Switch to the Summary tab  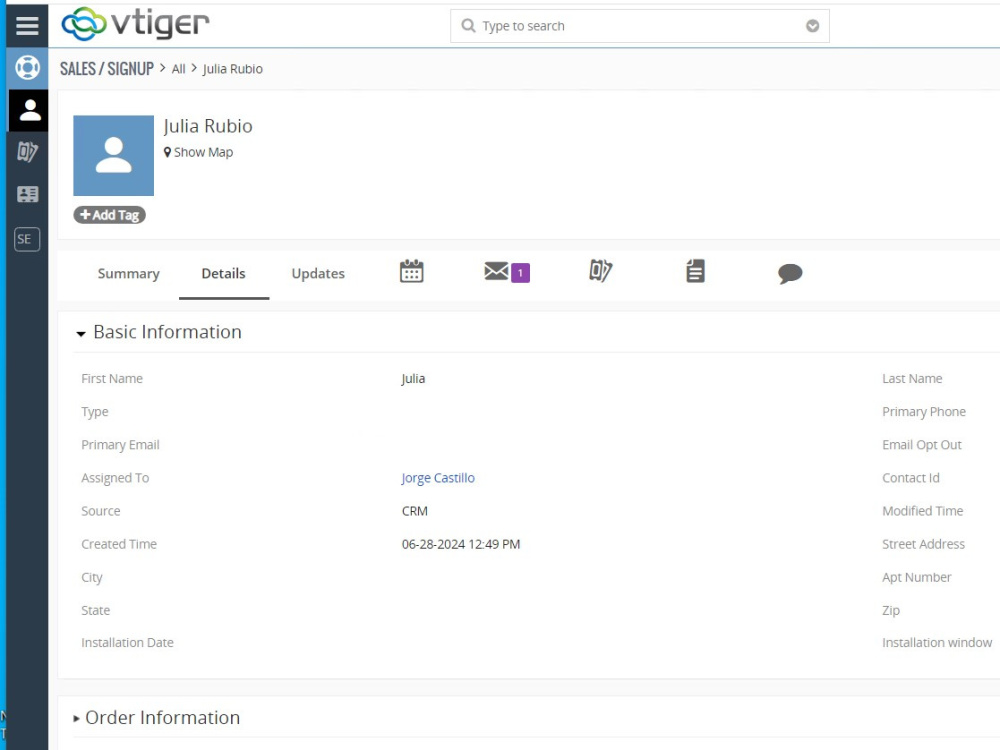[x=129, y=274]
